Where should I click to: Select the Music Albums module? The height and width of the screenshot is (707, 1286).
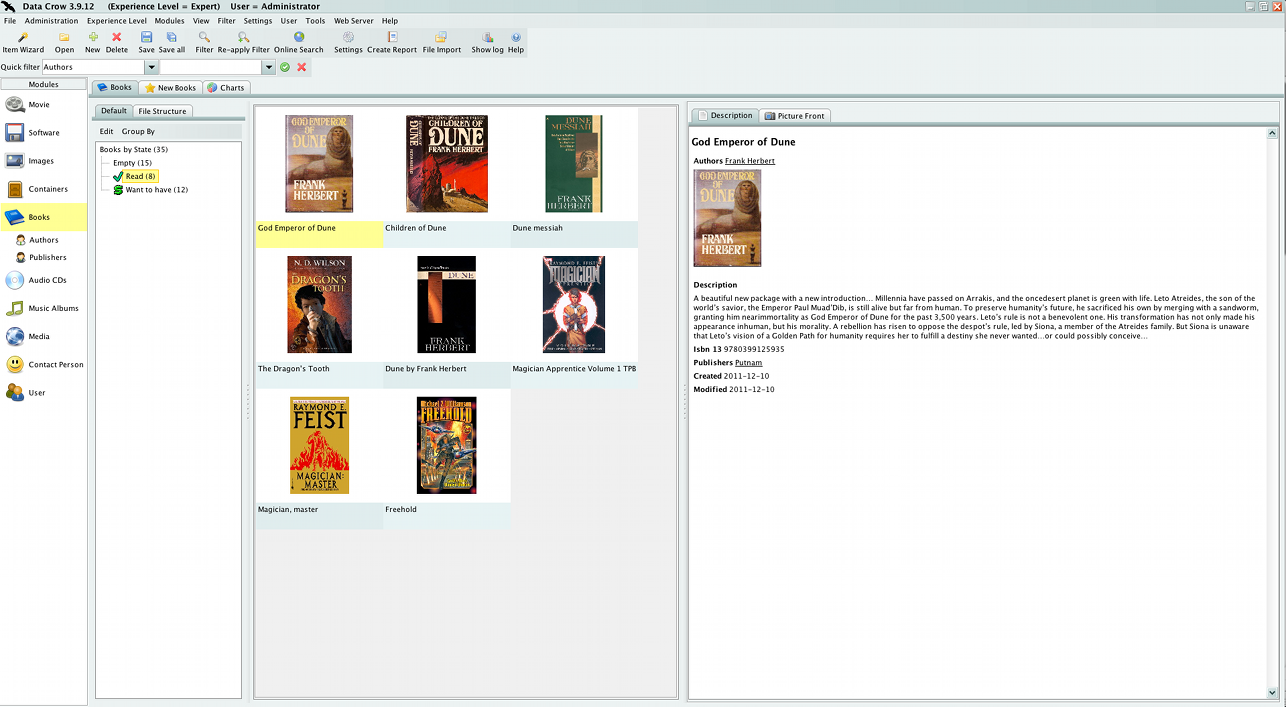[x=43, y=308]
